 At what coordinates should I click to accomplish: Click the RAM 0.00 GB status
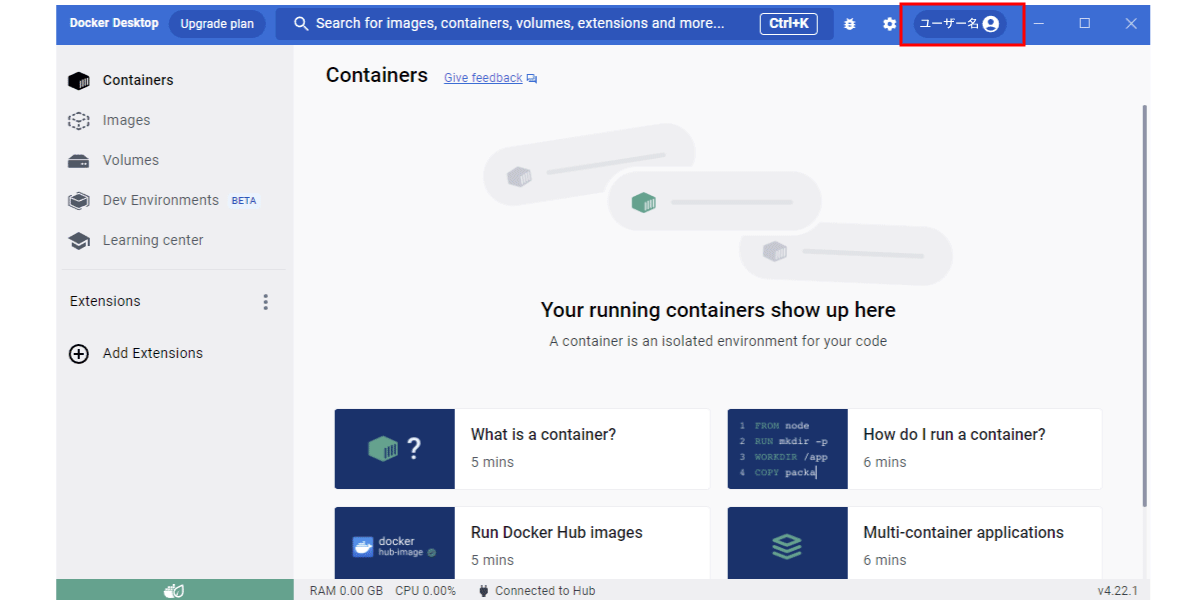coord(346,591)
